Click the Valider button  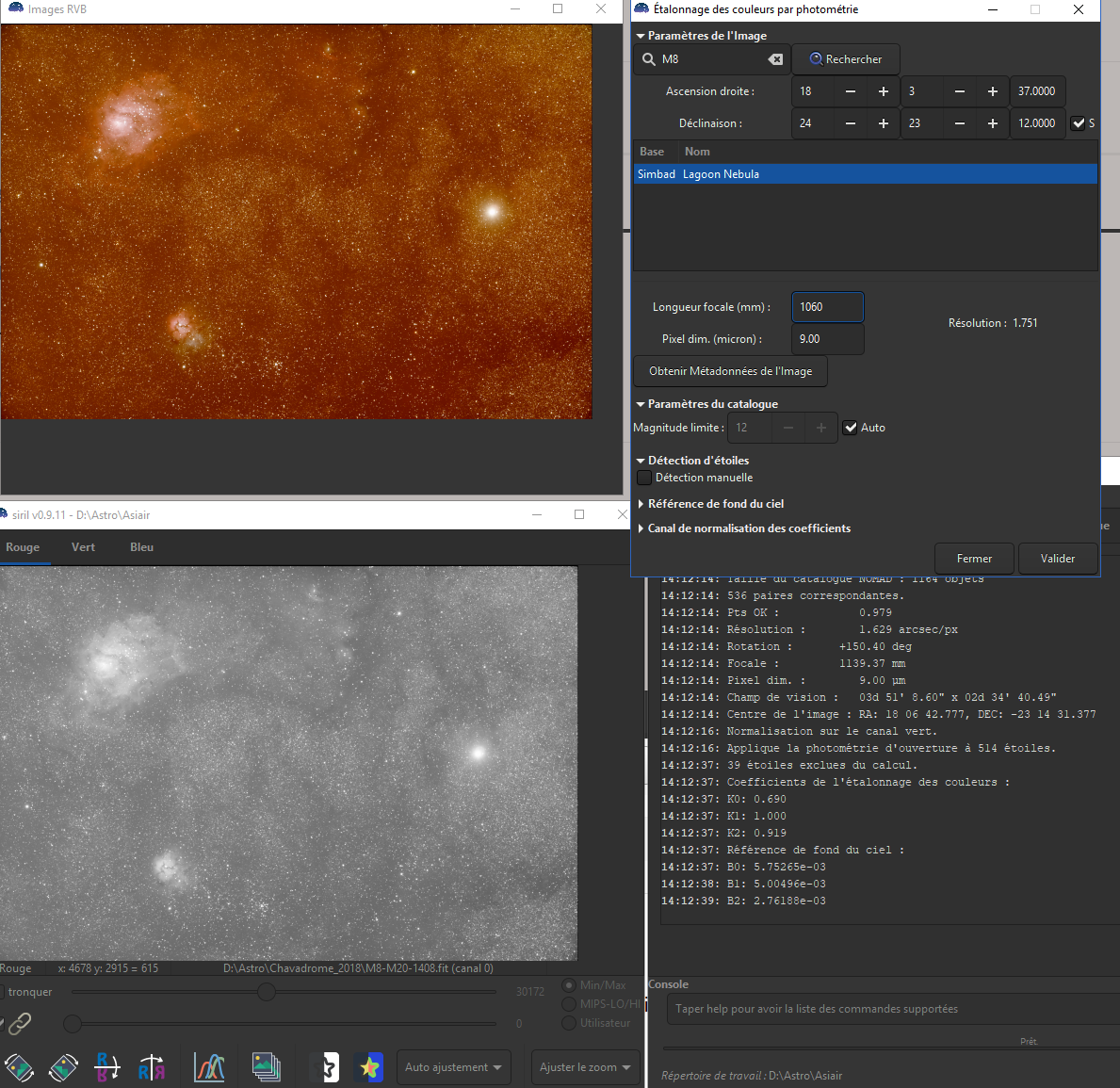tap(1057, 559)
